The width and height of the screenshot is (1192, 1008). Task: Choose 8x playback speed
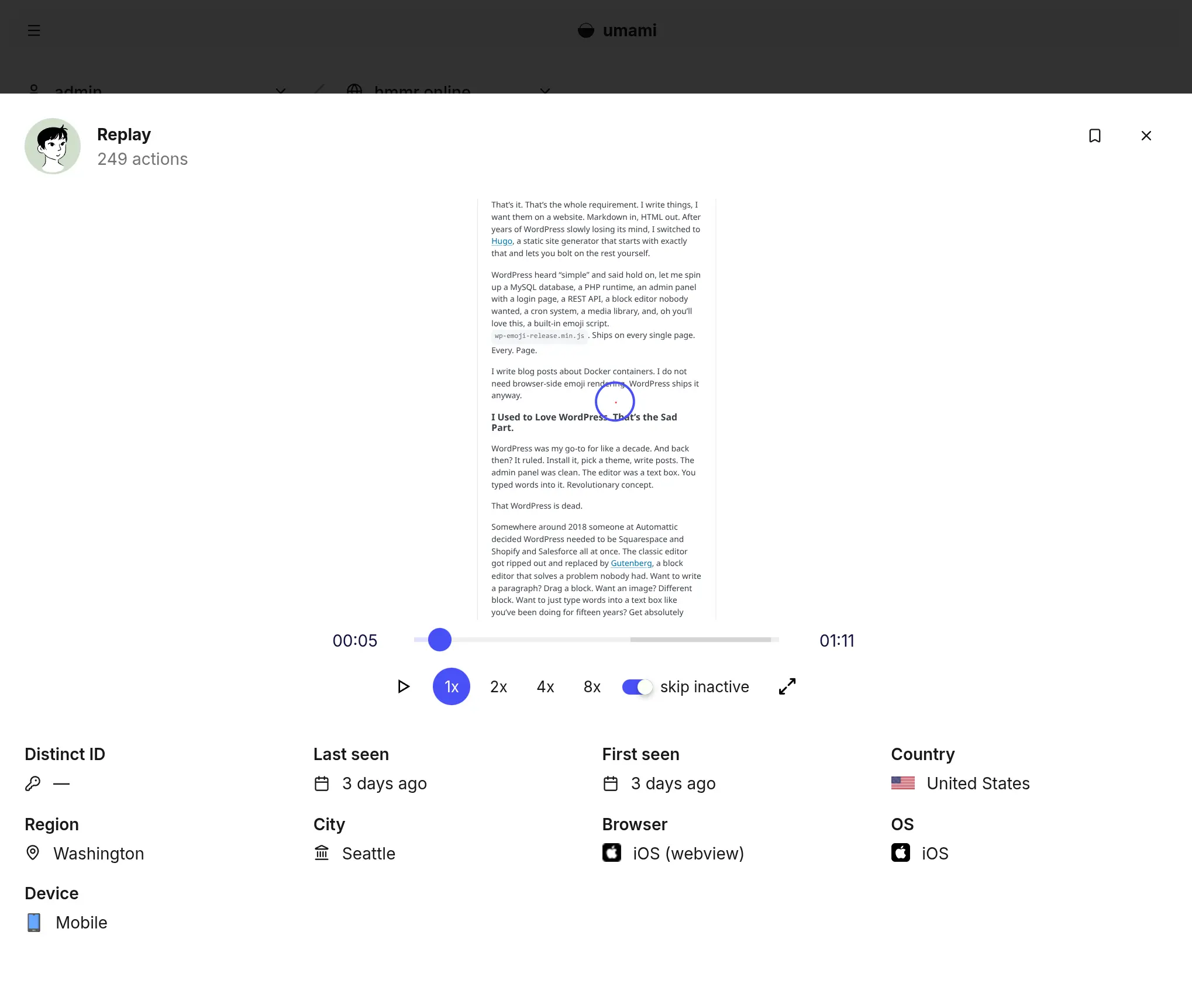(592, 687)
